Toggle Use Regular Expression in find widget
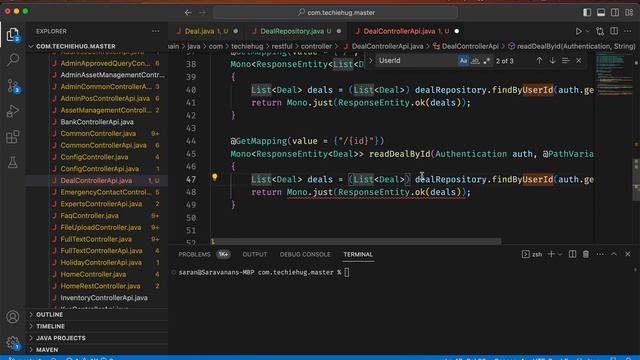Image resolution: width=640 pixels, height=360 pixels. pos(487,61)
